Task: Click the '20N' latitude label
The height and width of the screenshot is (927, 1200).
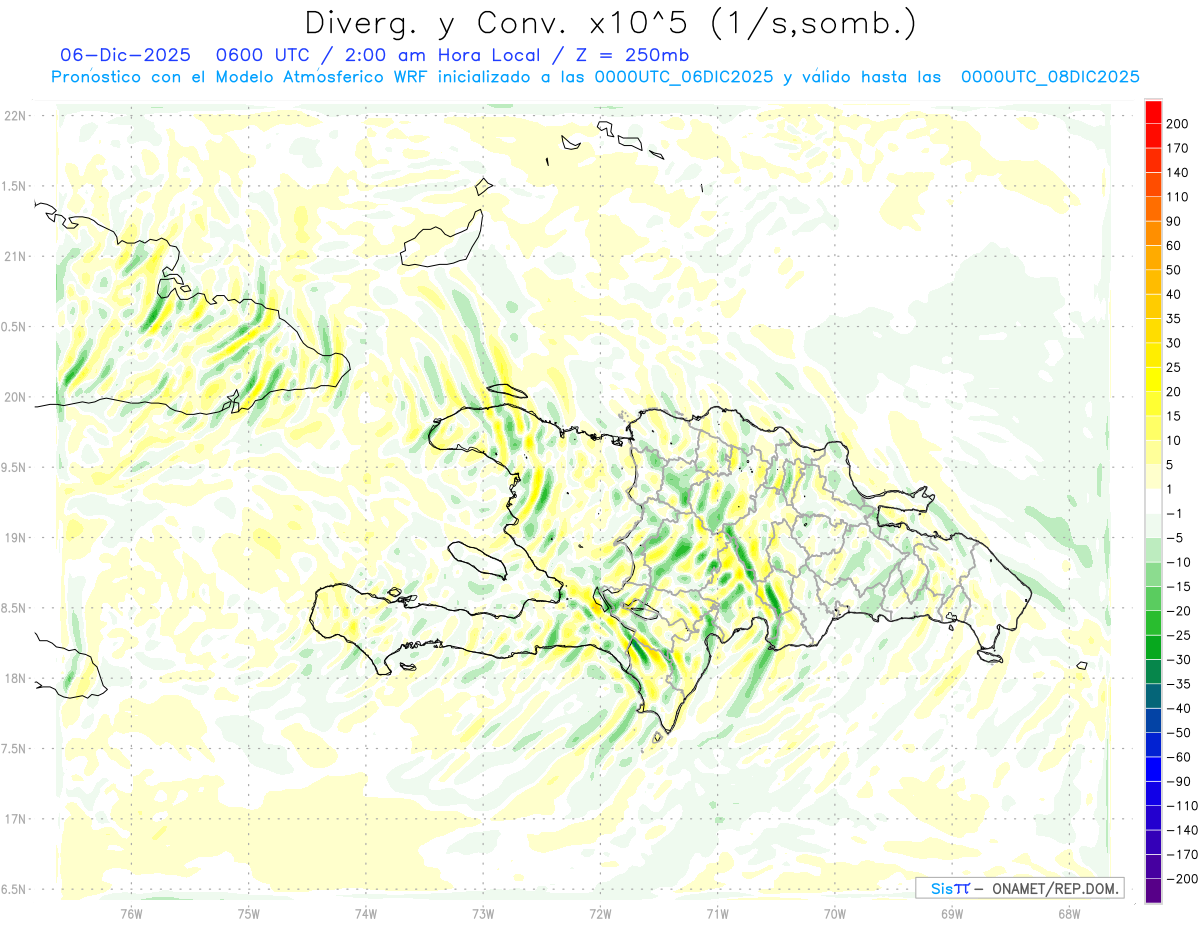Action: point(15,397)
